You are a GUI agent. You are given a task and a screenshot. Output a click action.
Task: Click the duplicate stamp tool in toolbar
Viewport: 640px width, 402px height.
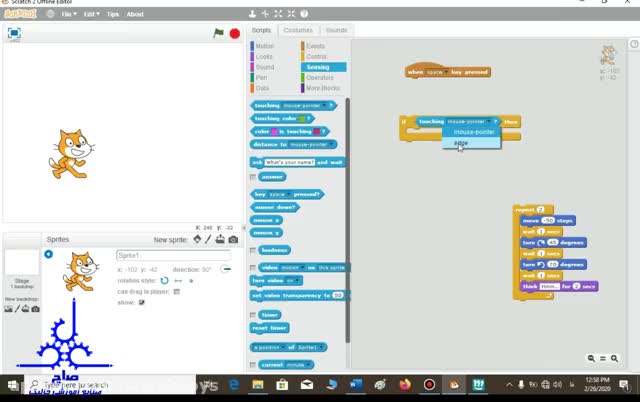252,15
